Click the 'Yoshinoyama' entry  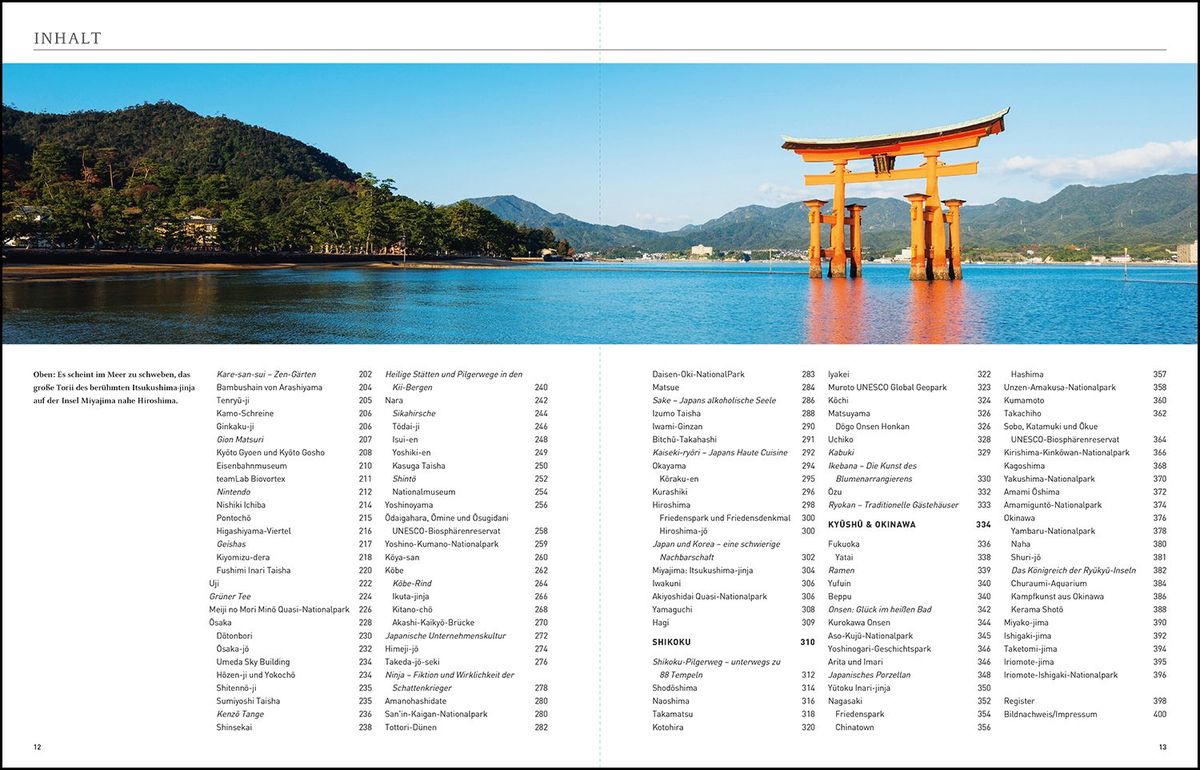(409, 505)
